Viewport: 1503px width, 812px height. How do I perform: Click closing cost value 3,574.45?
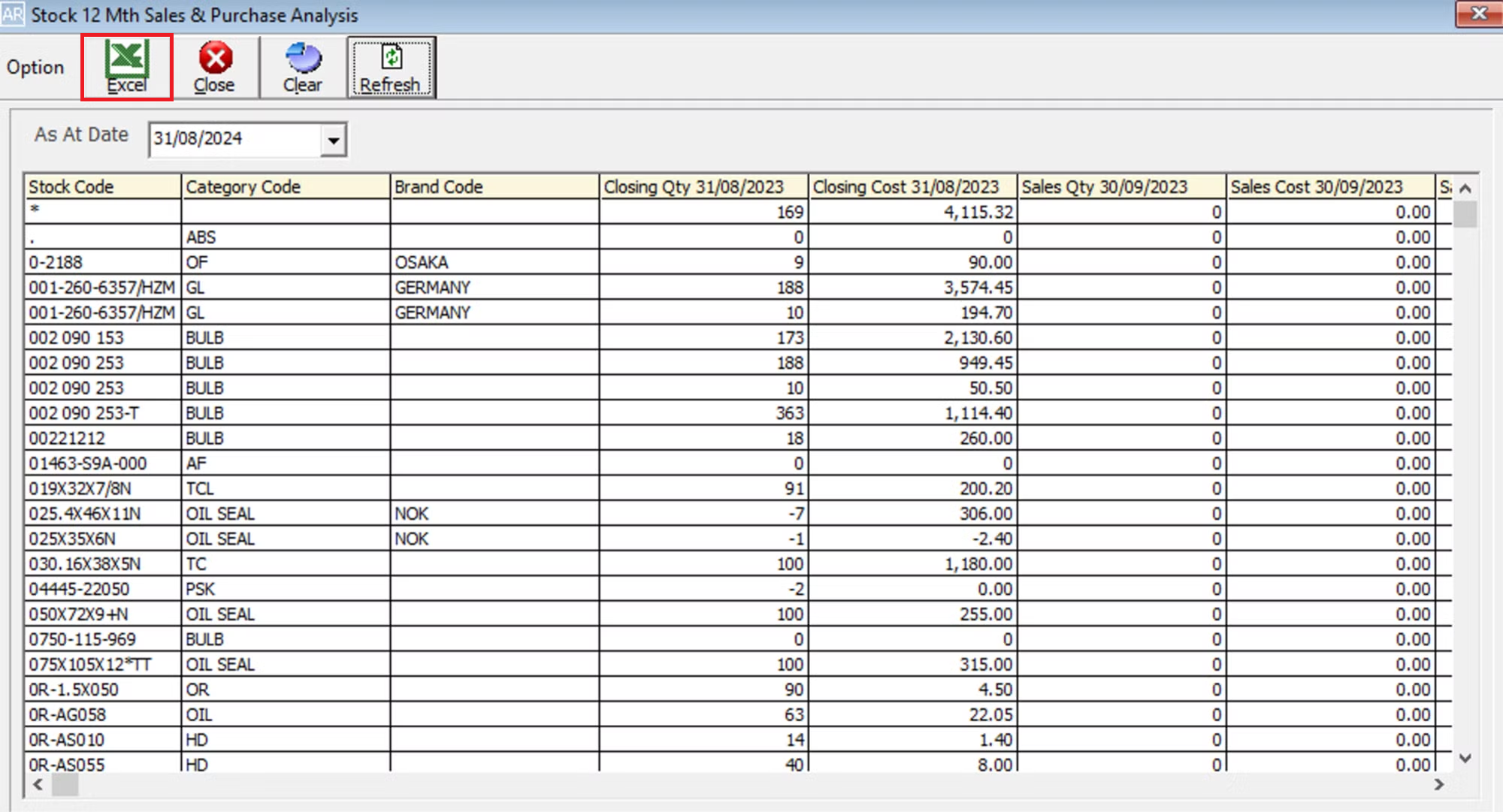click(x=912, y=288)
